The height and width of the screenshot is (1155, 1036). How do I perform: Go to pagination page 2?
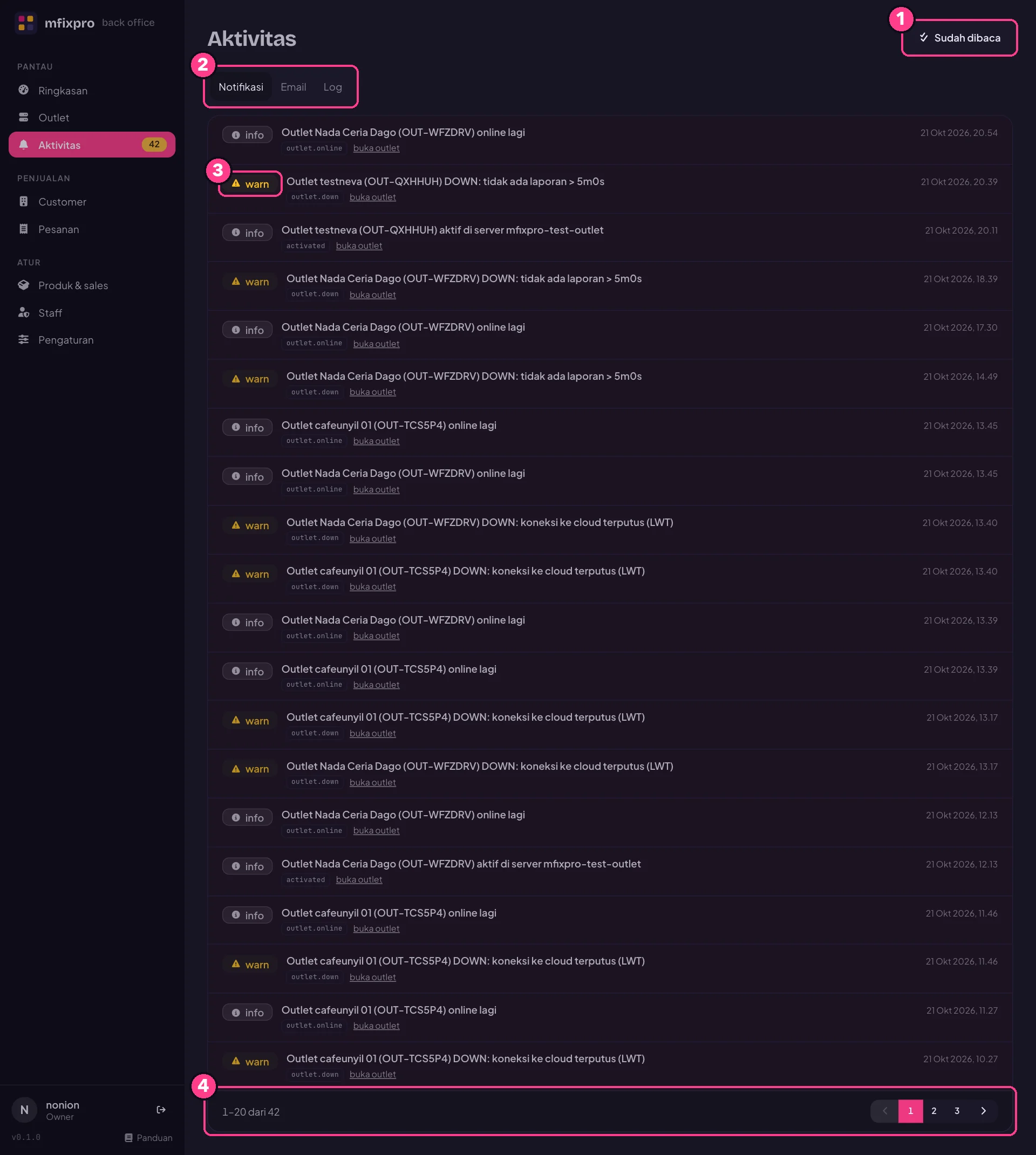pyautogui.click(x=933, y=1111)
